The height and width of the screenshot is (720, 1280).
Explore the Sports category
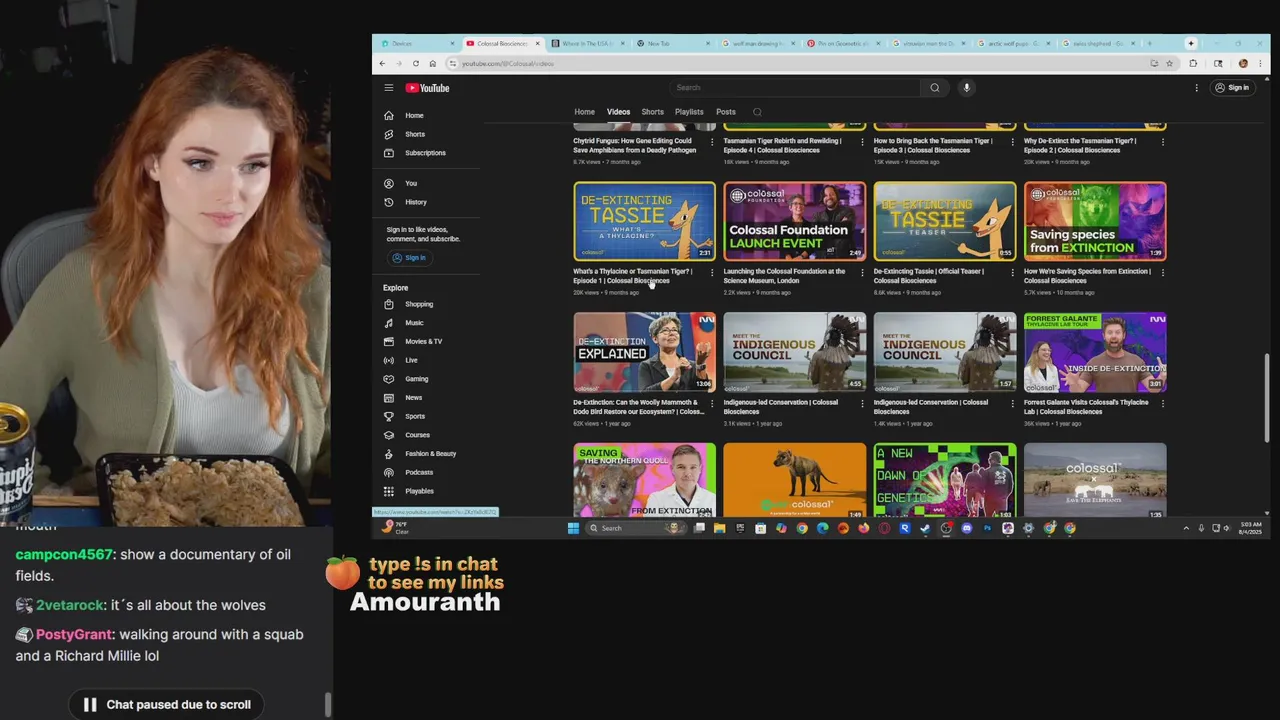pyautogui.click(x=415, y=416)
